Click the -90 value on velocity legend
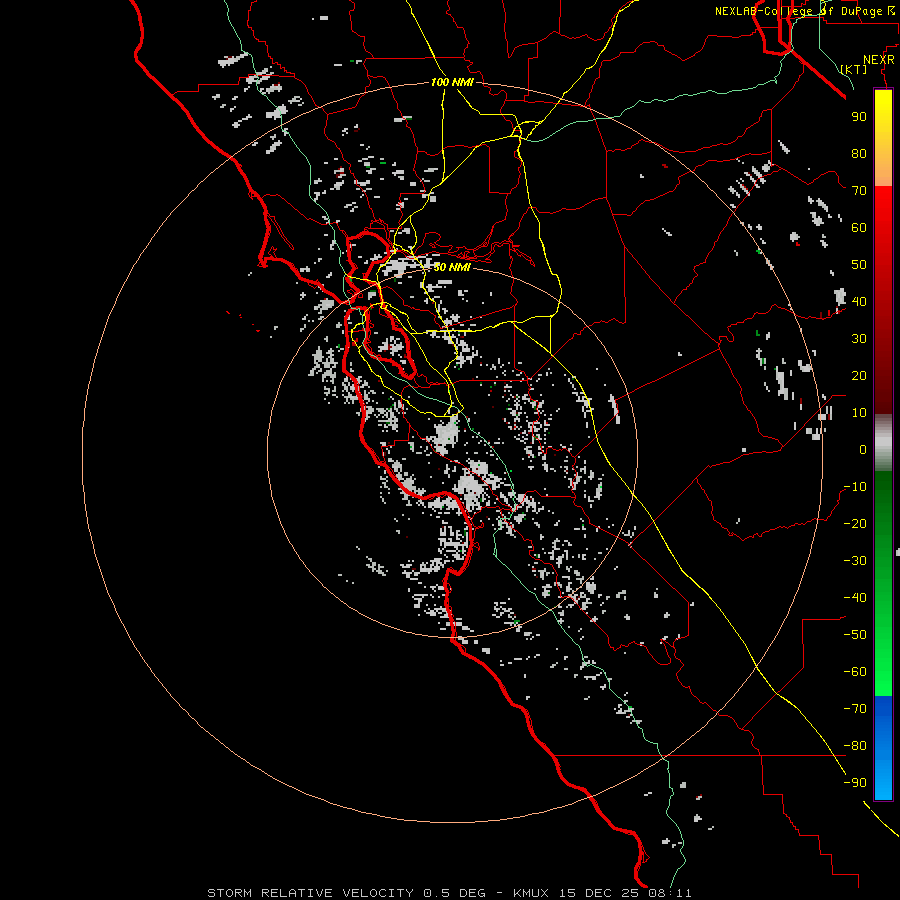The image size is (900, 900). (855, 783)
